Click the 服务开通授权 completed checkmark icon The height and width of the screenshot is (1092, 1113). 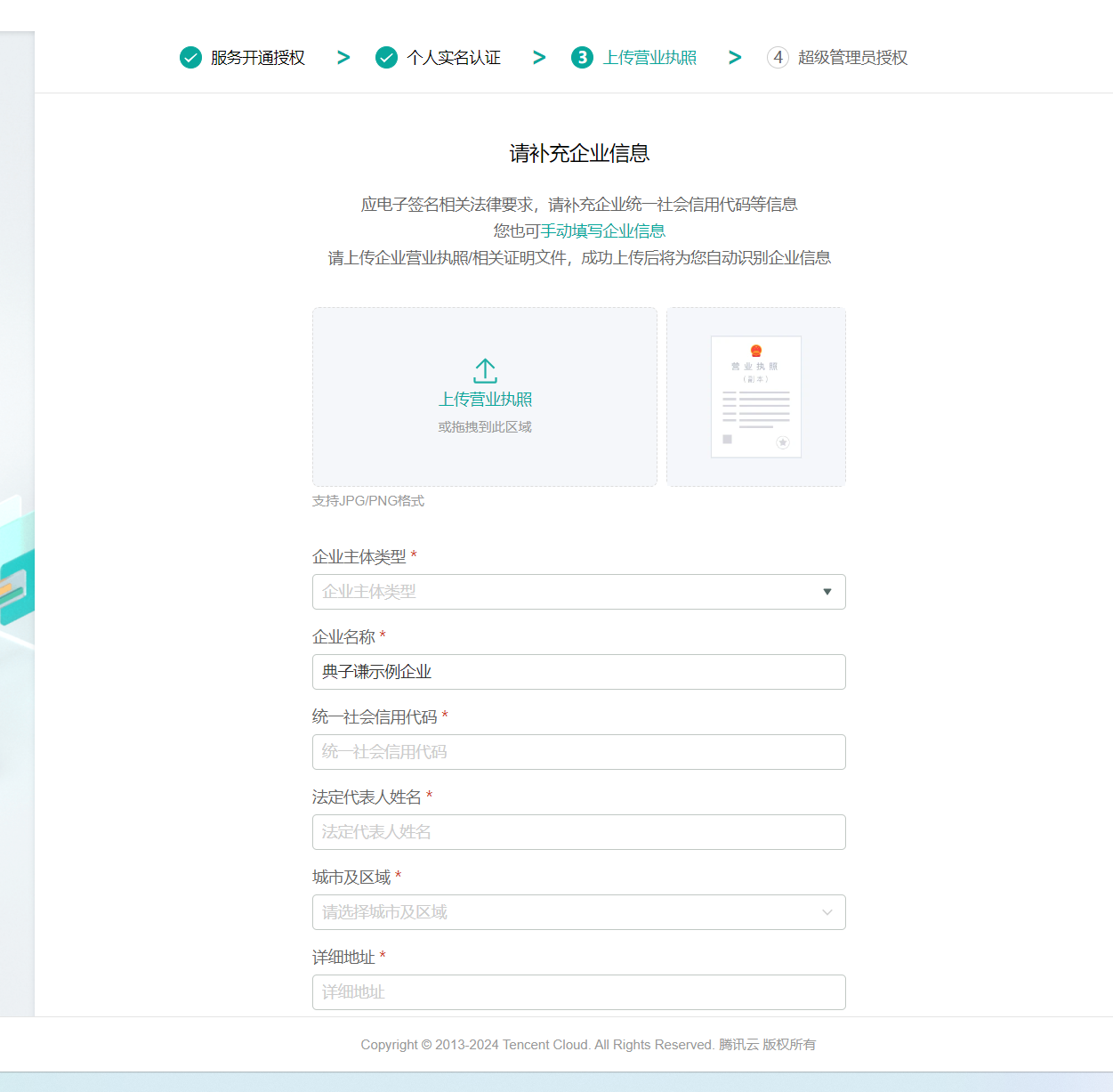(190, 58)
